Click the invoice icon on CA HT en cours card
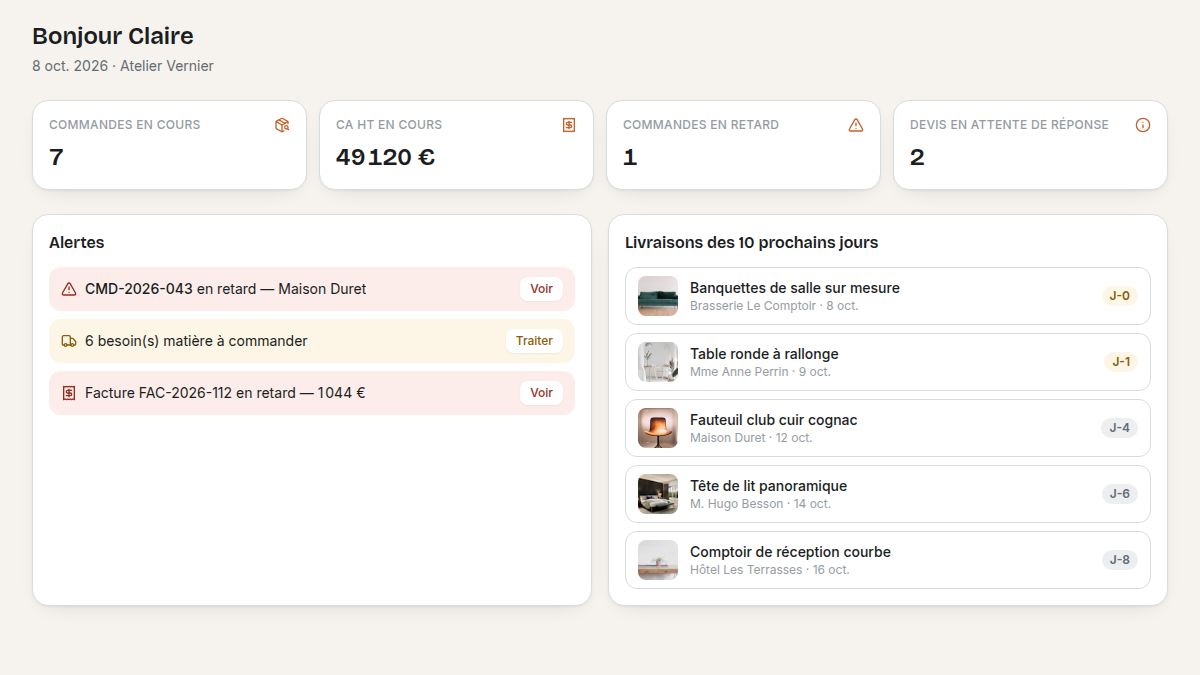The height and width of the screenshot is (675, 1200). [569, 125]
